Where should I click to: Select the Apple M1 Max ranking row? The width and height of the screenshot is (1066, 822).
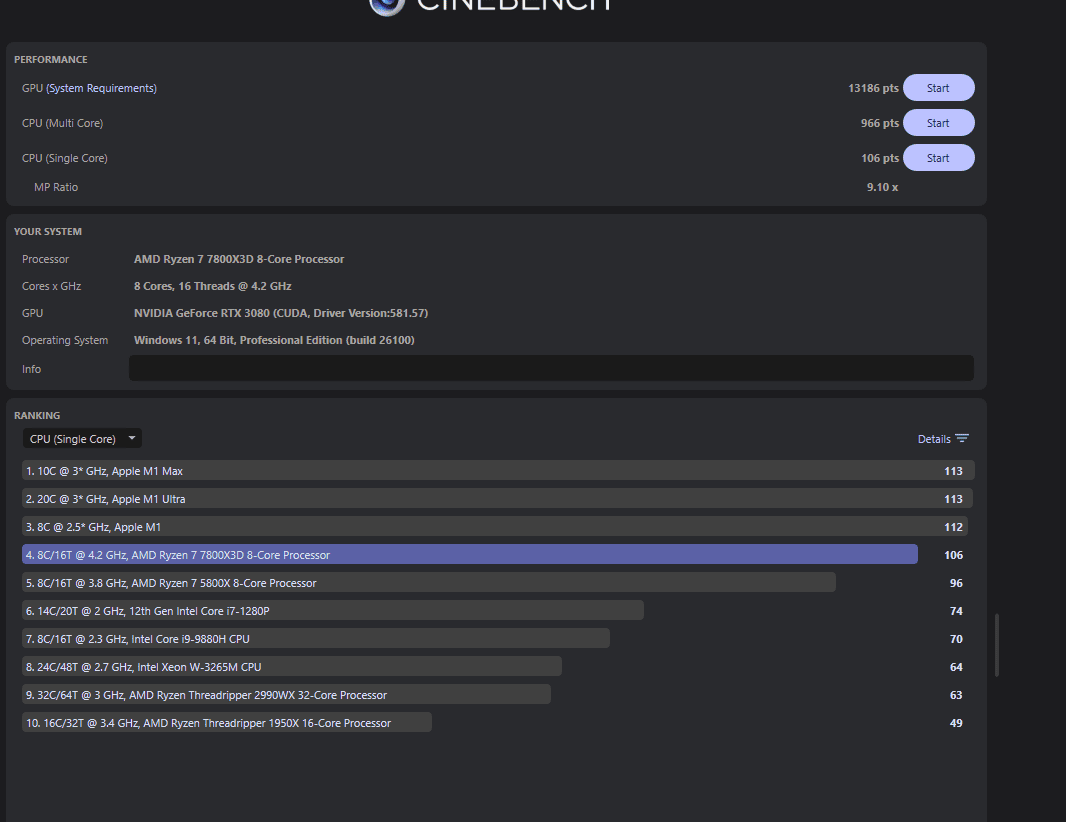498,470
